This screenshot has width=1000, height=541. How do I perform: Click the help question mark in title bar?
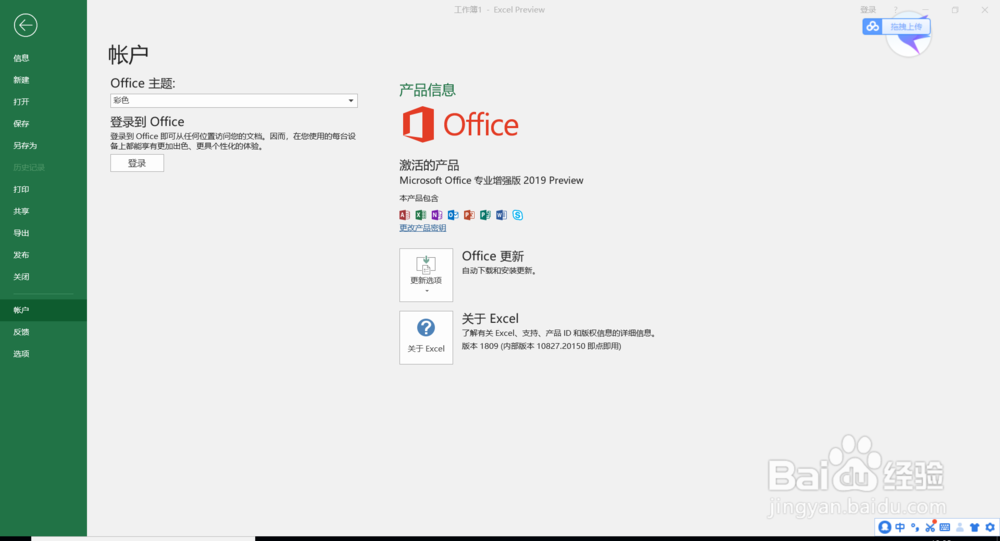(x=895, y=10)
